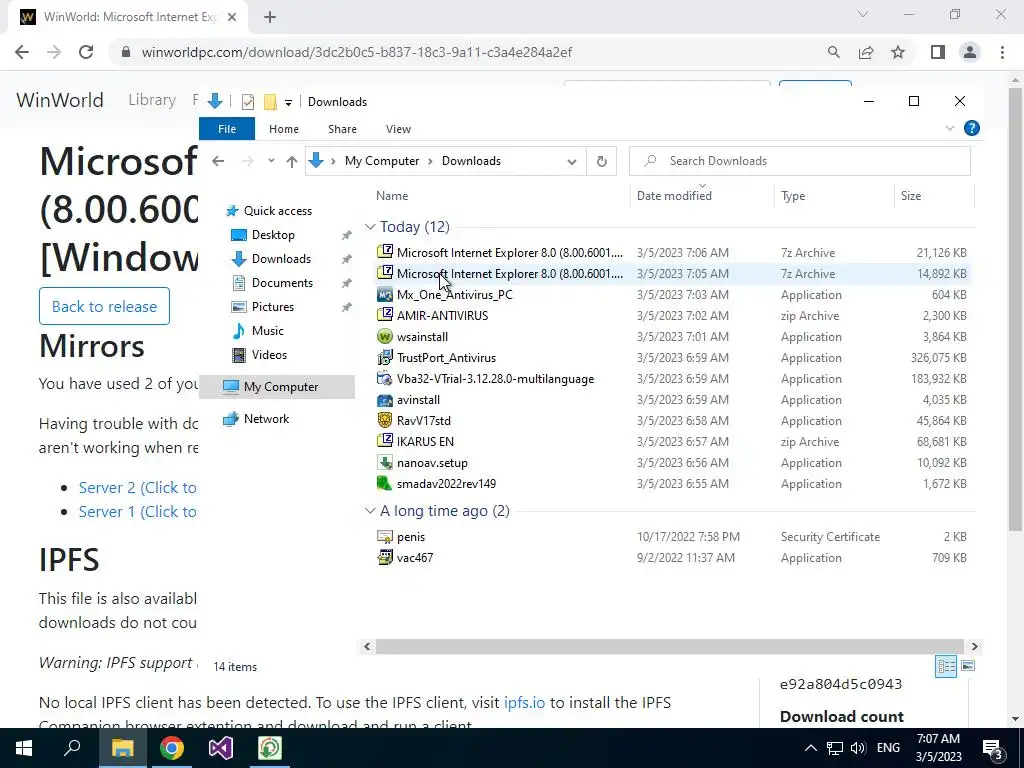Select Network in navigation pane
Viewport: 1024px width, 768px height.
pos(266,419)
